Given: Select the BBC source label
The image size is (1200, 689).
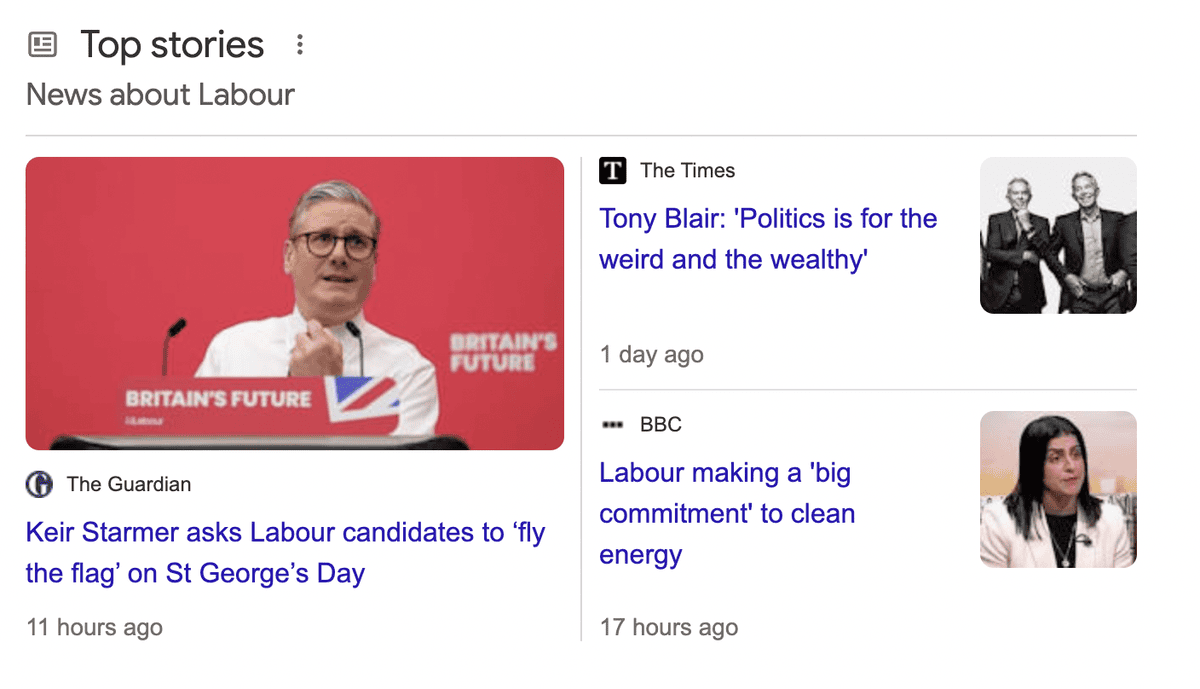Looking at the screenshot, I should 661,425.
